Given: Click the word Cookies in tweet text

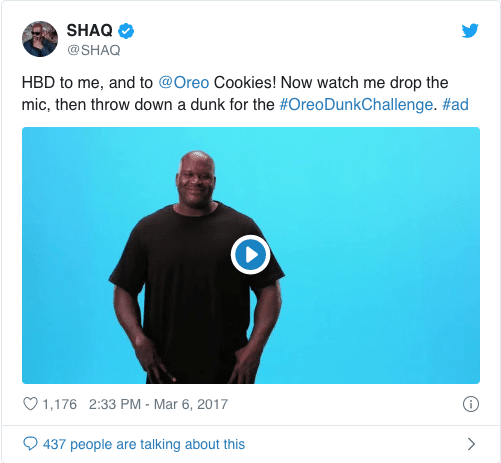Looking at the screenshot, I should [x=245, y=83].
